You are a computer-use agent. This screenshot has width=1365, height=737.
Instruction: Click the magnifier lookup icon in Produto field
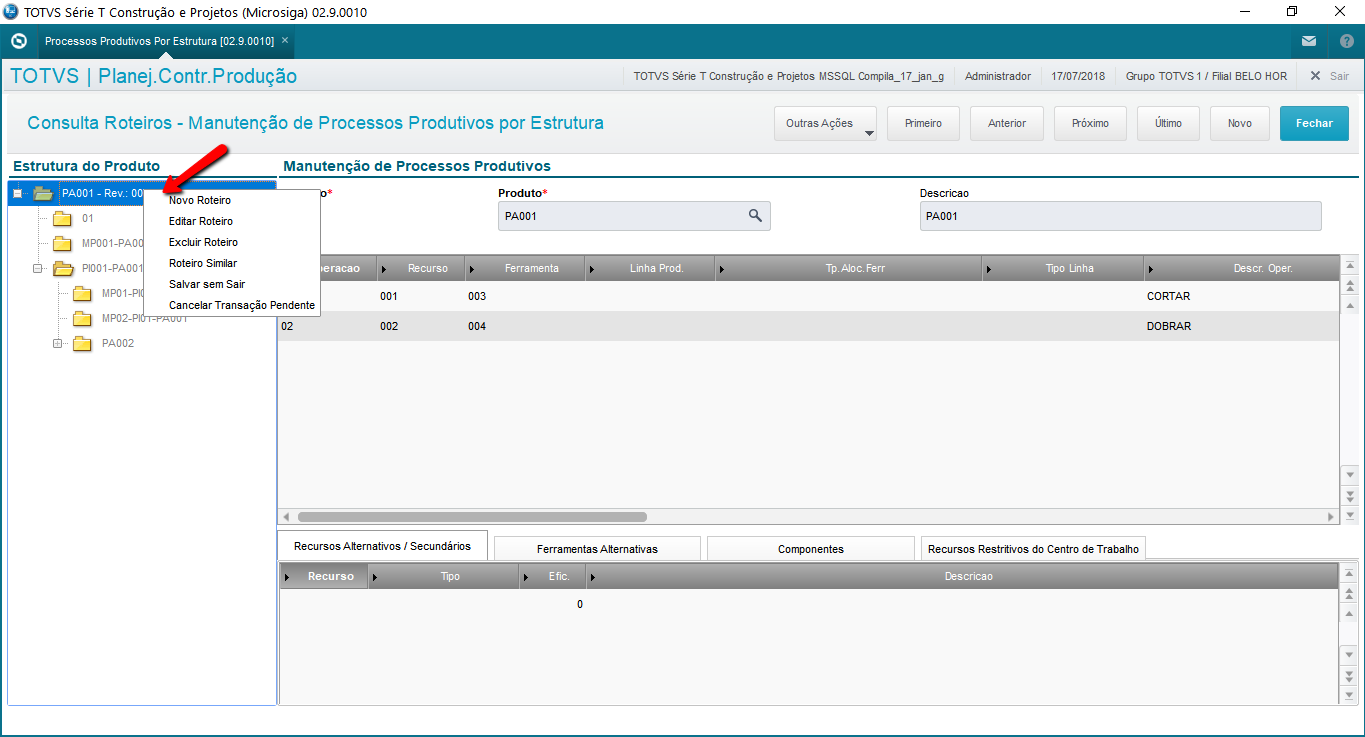[755, 215]
